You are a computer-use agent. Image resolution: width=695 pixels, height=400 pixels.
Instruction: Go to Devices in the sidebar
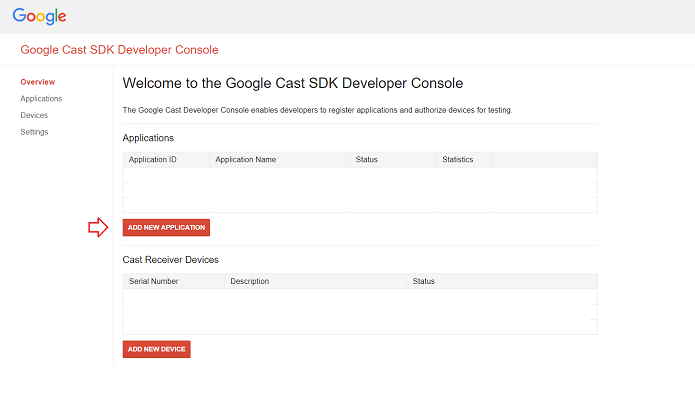(33, 116)
